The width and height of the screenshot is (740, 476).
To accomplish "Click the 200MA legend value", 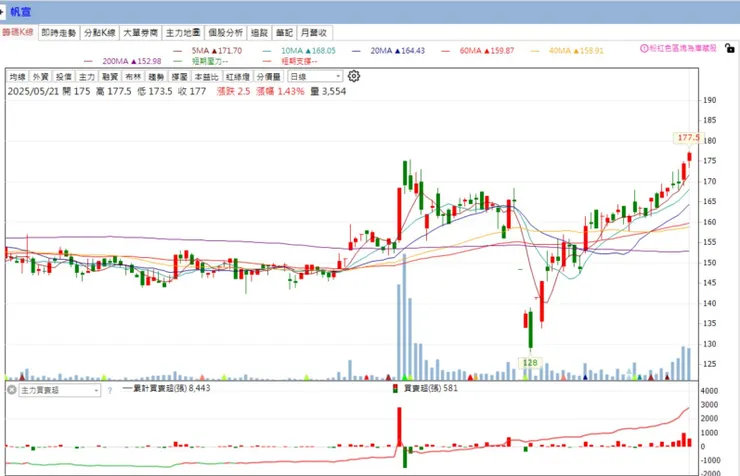I will [146, 61].
